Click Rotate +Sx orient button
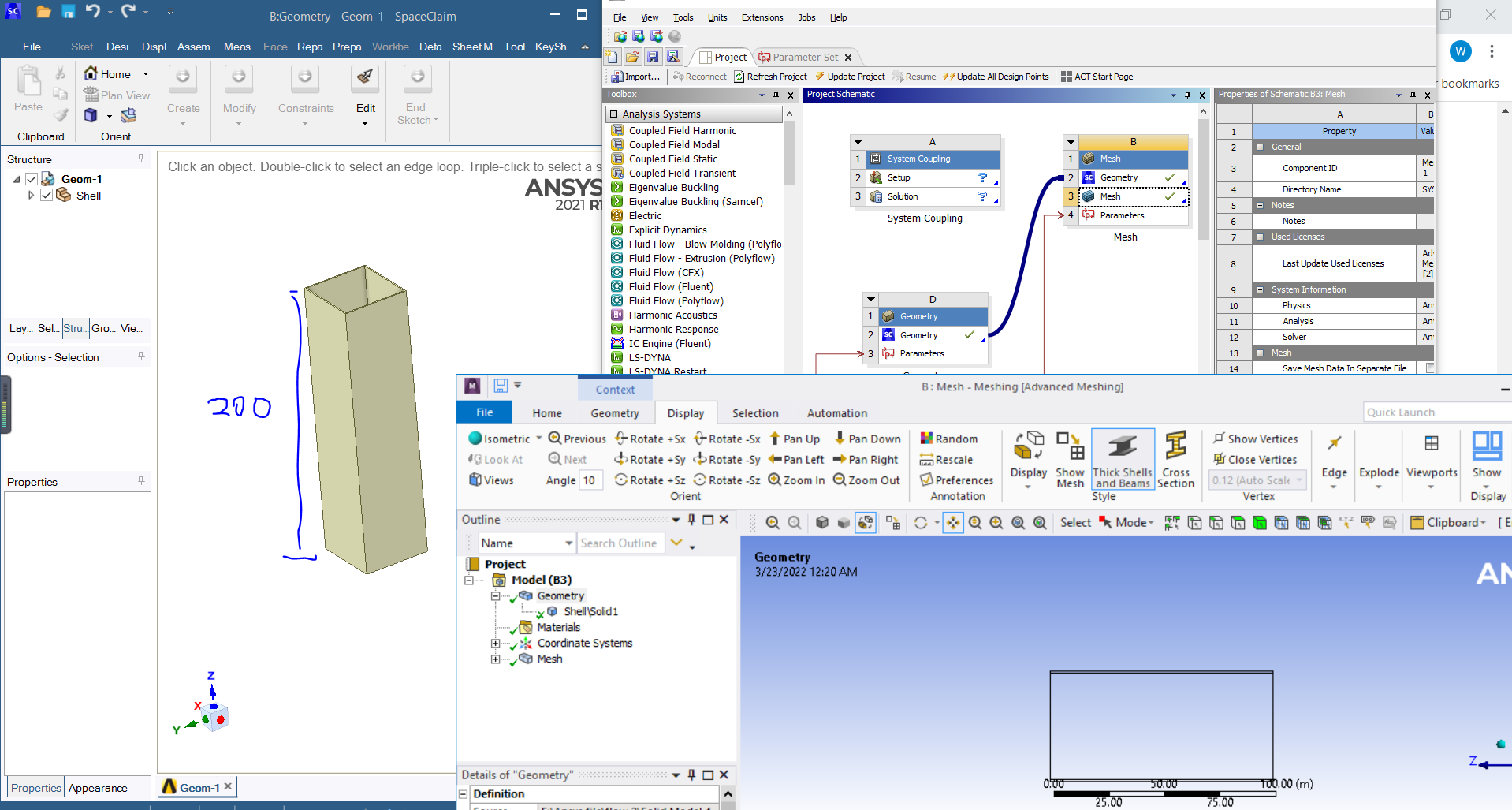The width and height of the screenshot is (1512, 810). [650, 439]
